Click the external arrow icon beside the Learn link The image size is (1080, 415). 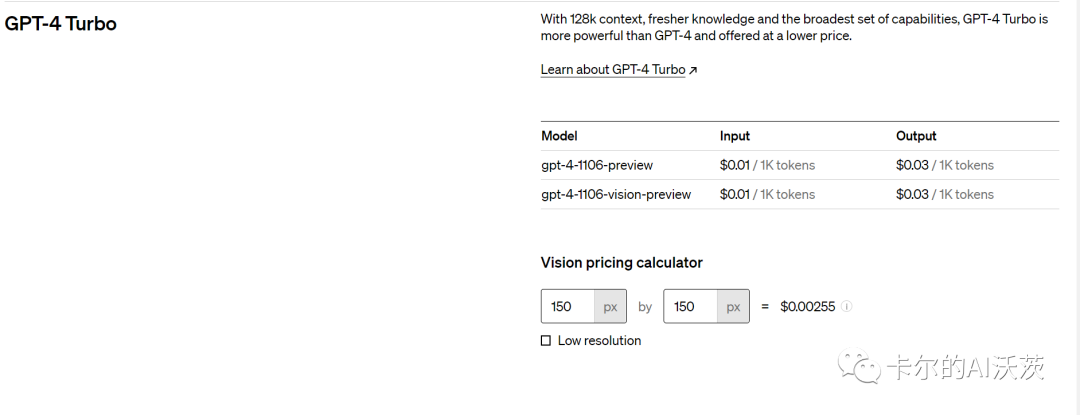coord(694,70)
